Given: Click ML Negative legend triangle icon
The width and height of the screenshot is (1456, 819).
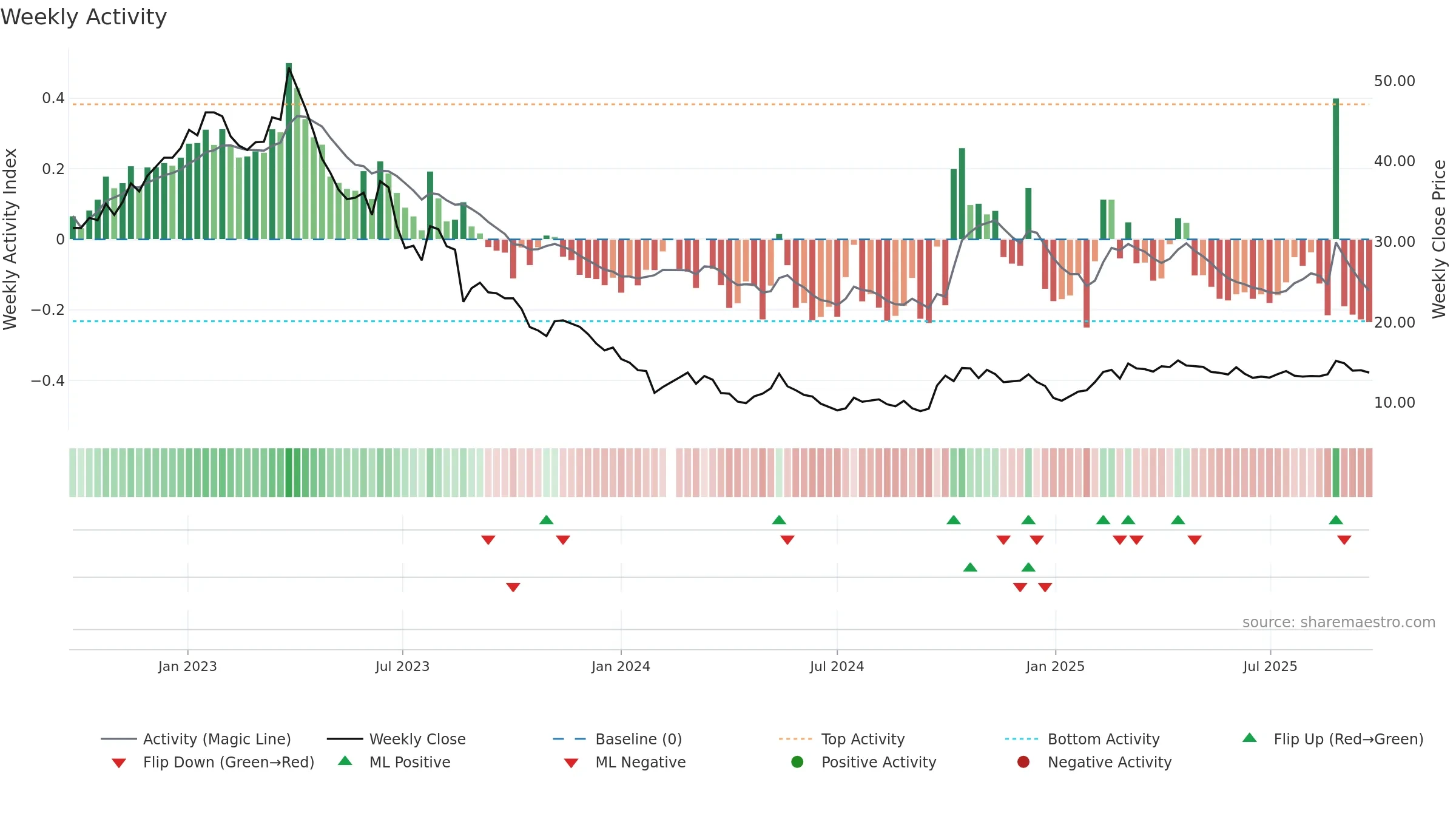Looking at the screenshot, I should pos(571,763).
